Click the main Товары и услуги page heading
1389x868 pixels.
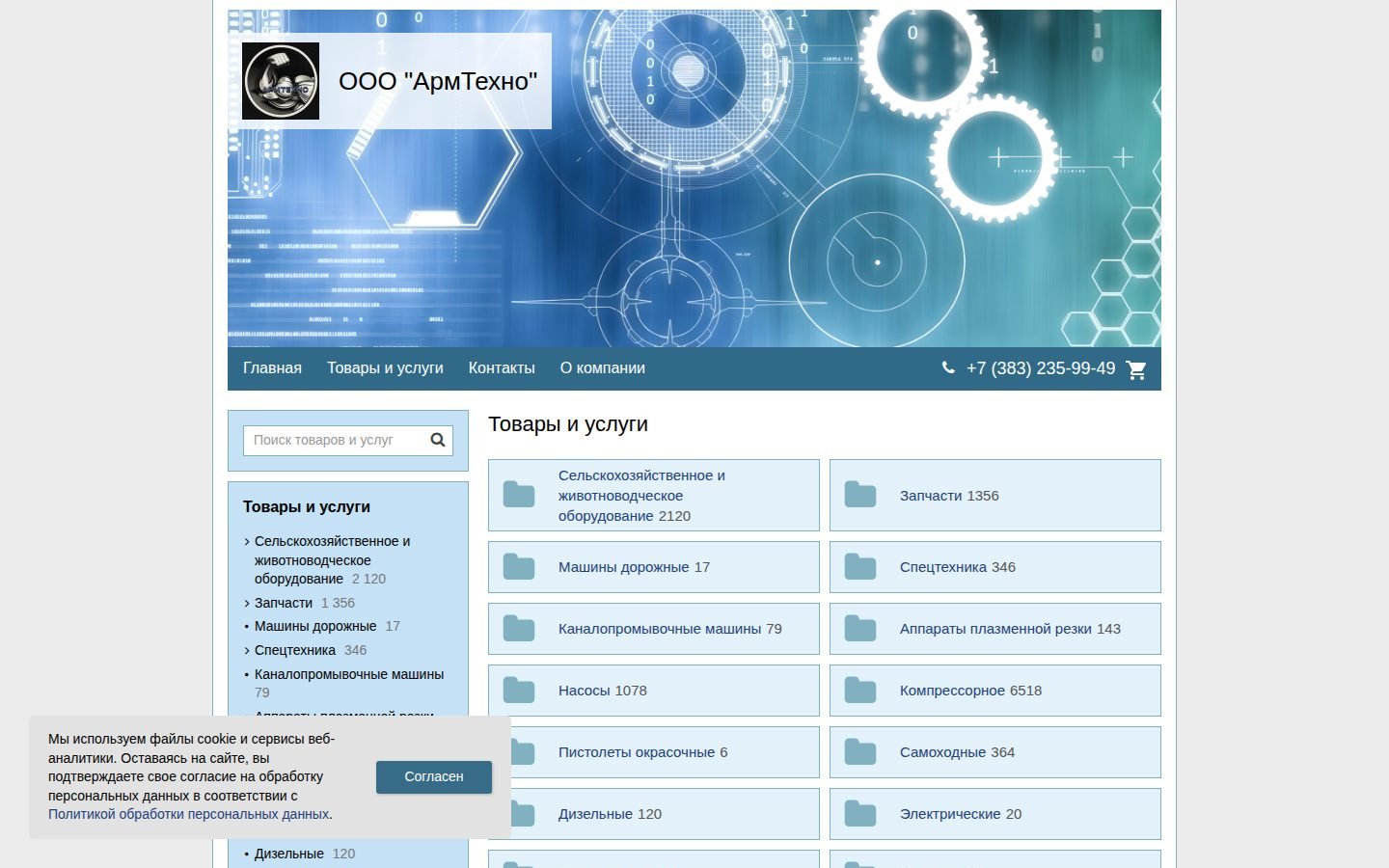568,424
